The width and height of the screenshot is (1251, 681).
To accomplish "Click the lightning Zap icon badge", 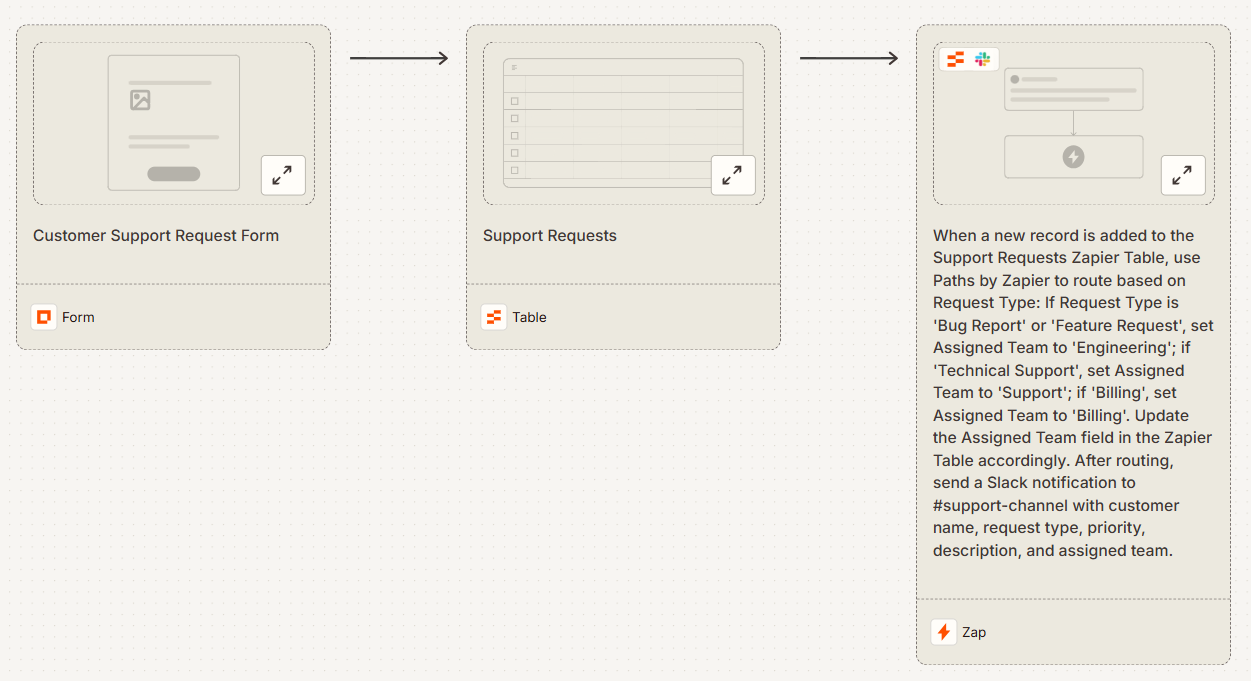I will pyautogui.click(x=943, y=631).
